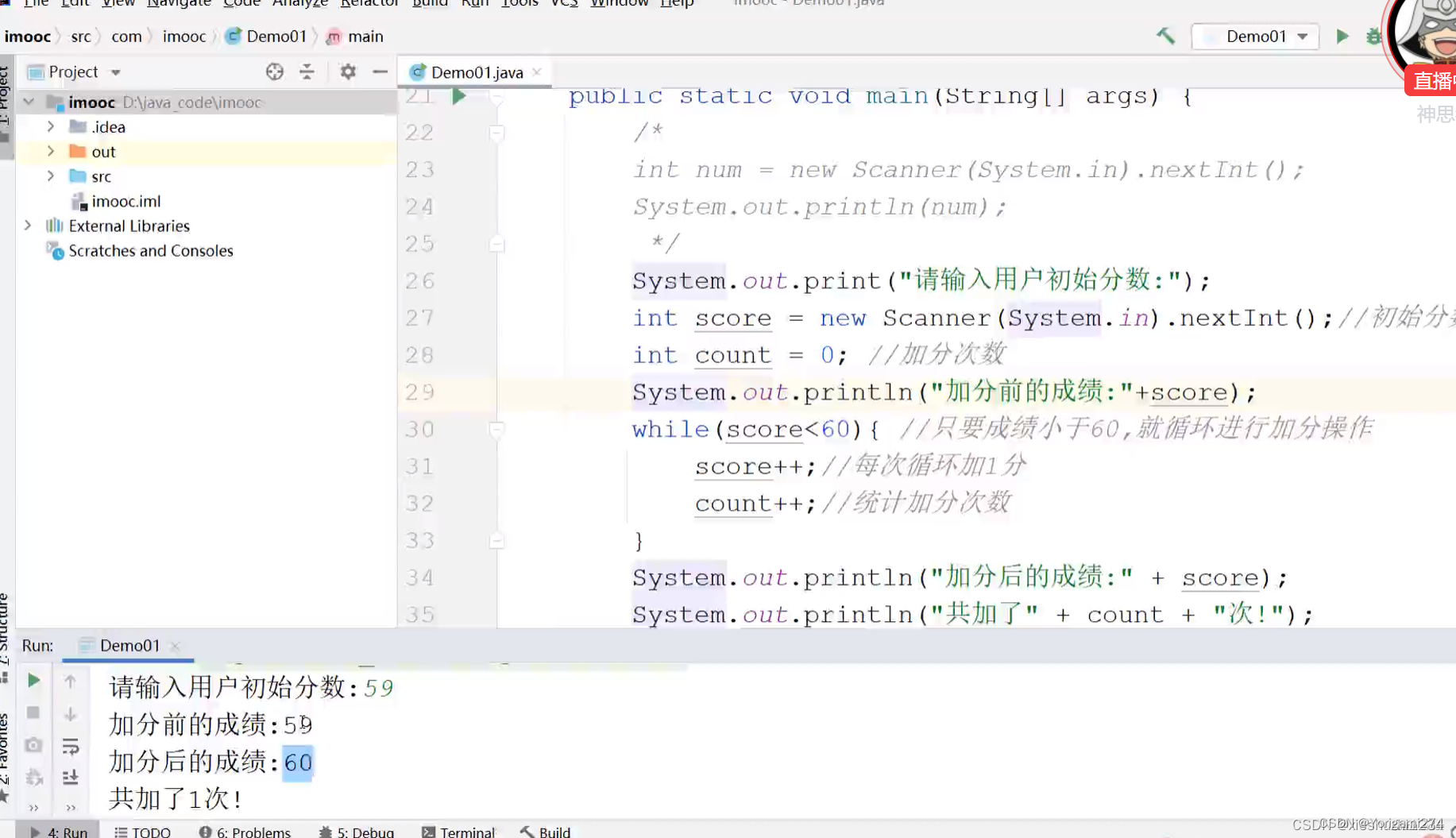Screen dimensions: 1456x838
Task: Select the out folder row
Action: click(207, 151)
